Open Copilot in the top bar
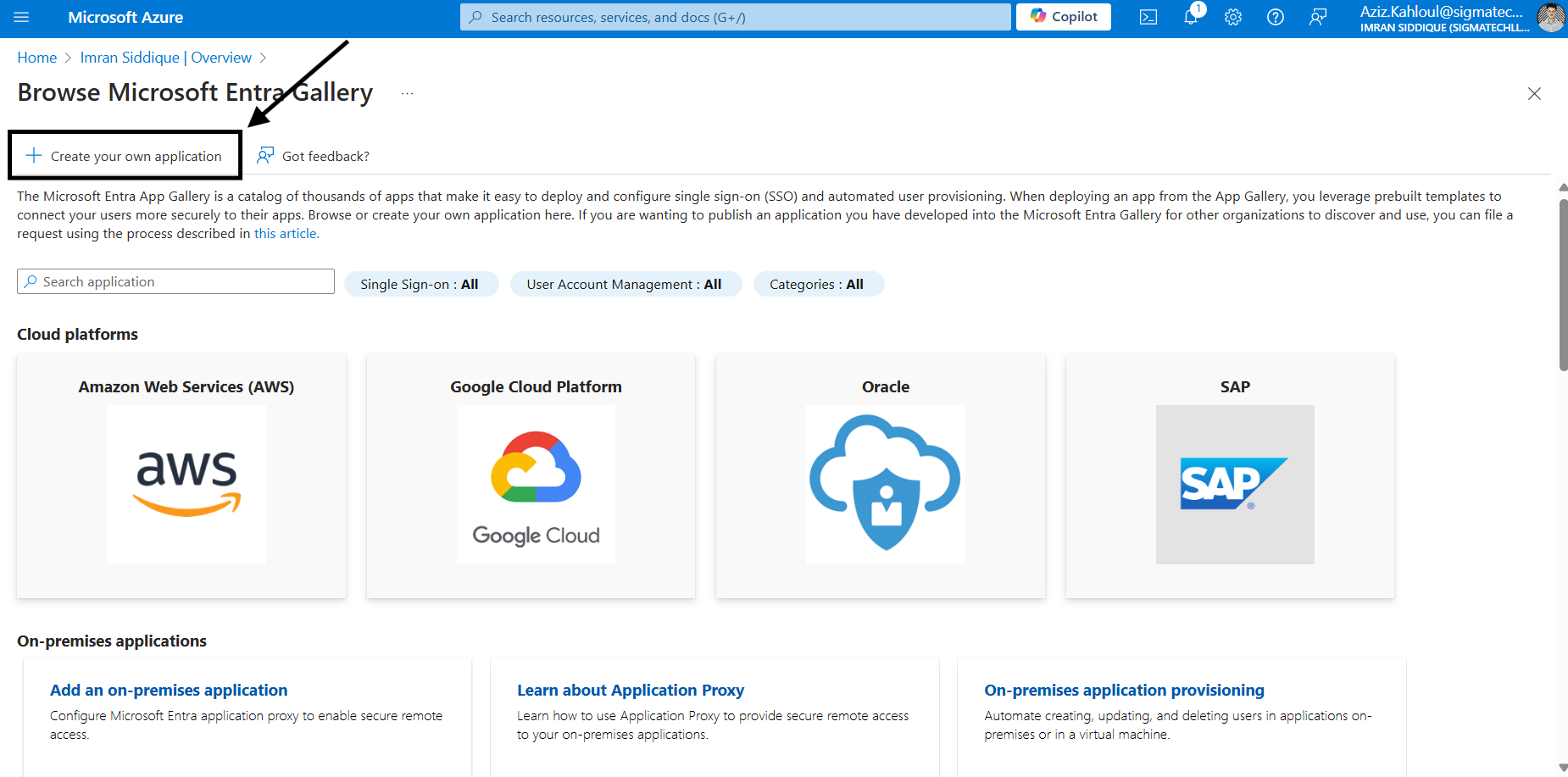 coord(1064,17)
